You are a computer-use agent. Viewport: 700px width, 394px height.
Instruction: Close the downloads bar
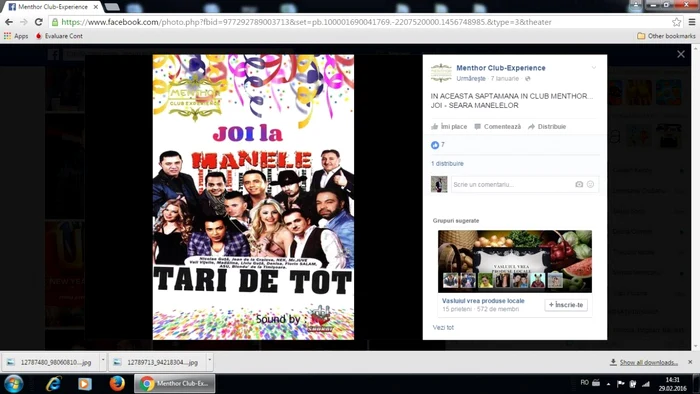[x=690, y=362]
